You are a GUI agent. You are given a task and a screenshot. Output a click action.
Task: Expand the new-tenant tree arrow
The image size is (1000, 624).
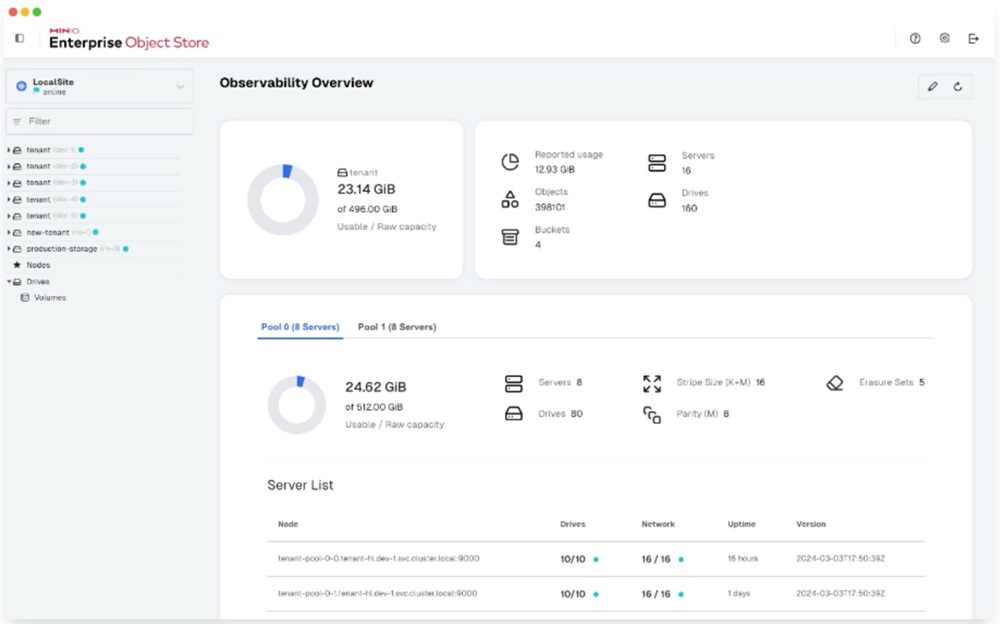pos(9,232)
